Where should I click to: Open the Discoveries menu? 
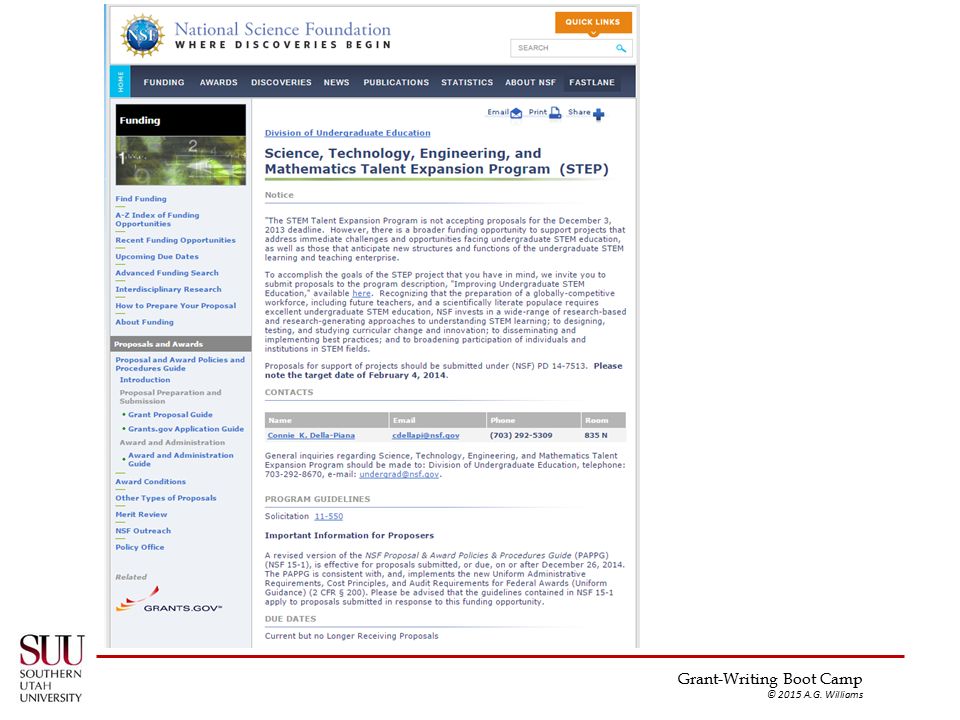(x=281, y=82)
